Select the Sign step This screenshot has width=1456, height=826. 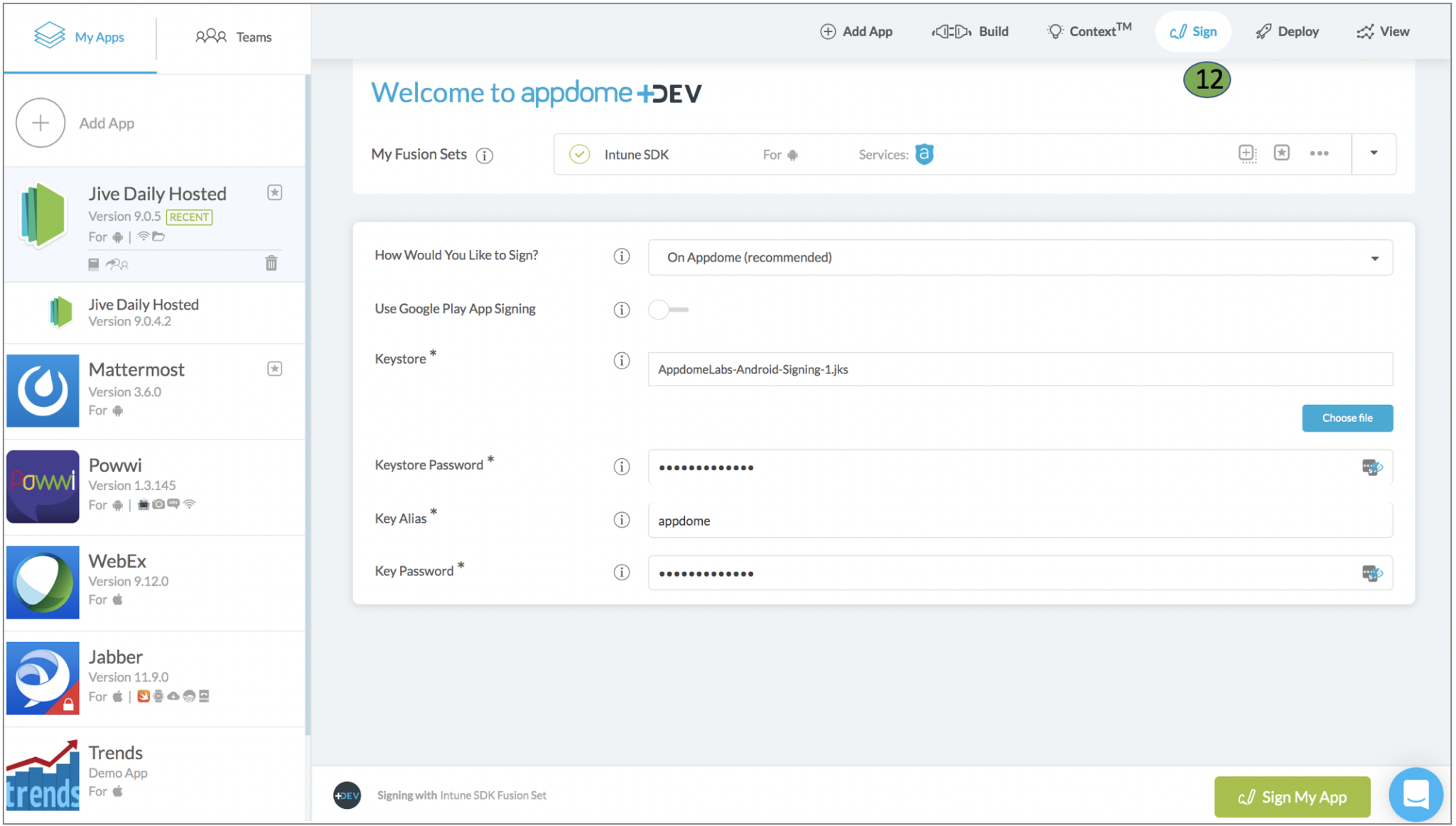(x=1193, y=31)
